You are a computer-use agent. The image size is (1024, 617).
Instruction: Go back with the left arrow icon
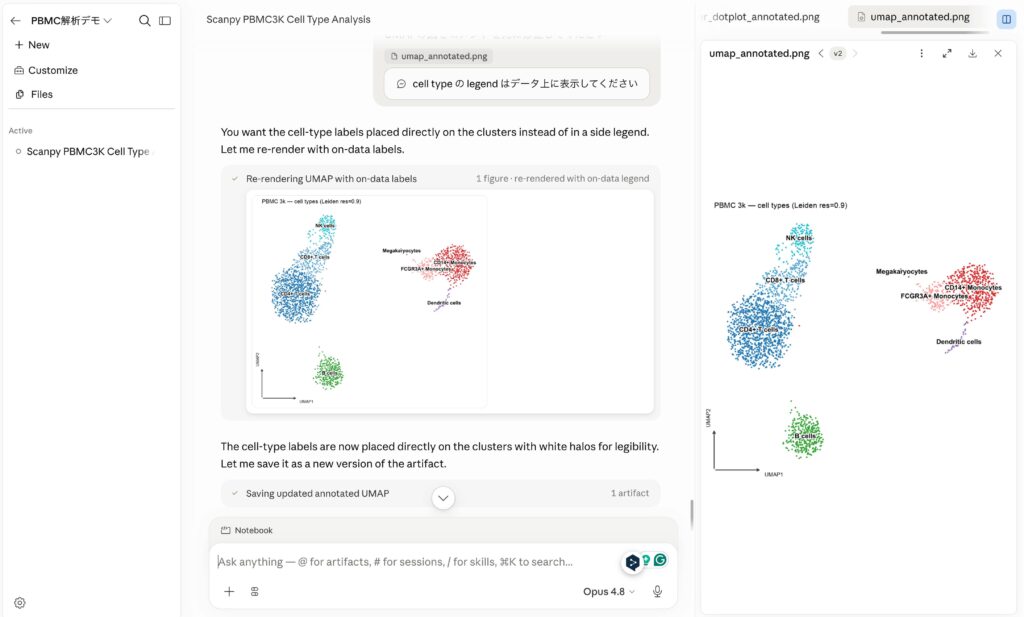[16, 20]
